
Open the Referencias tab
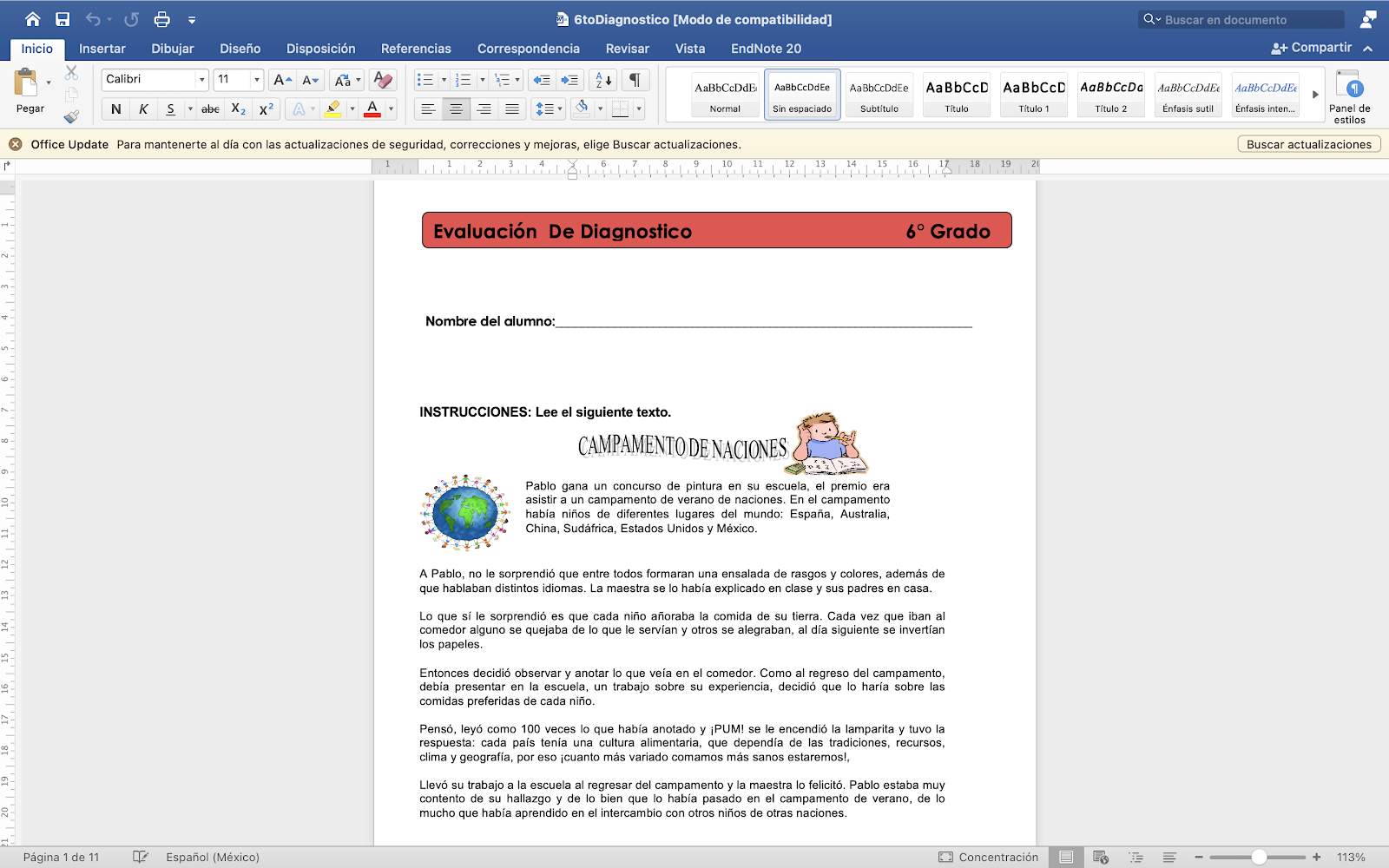[416, 49]
